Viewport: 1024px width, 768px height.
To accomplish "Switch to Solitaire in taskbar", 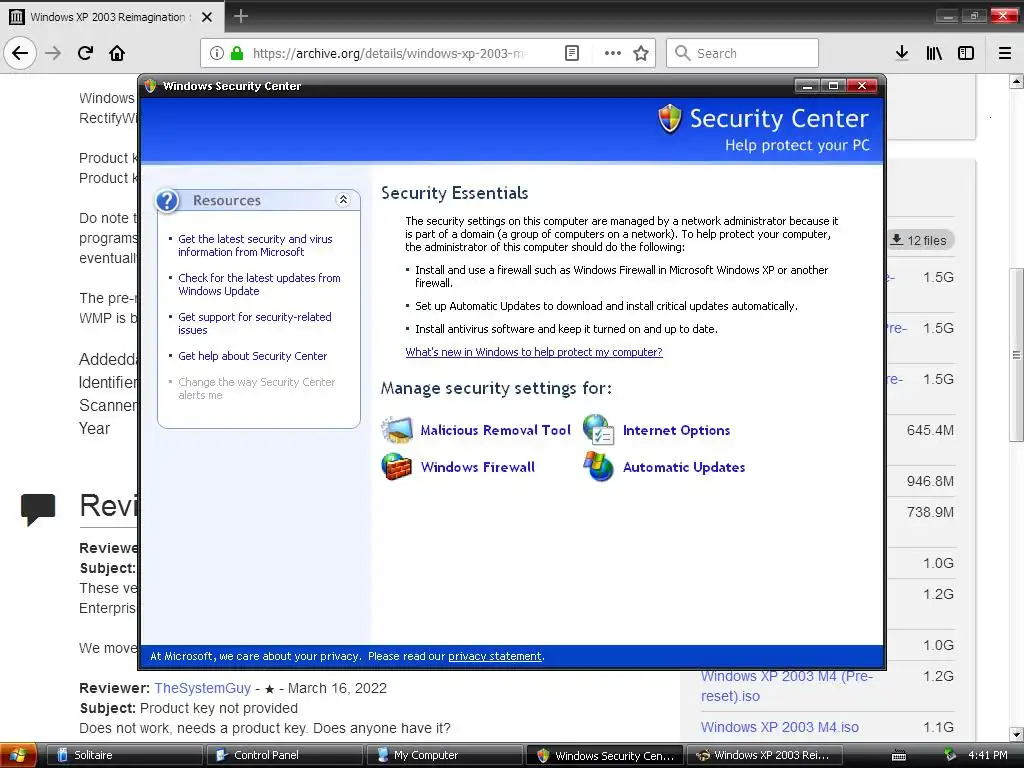I will [x=125, y=755].
